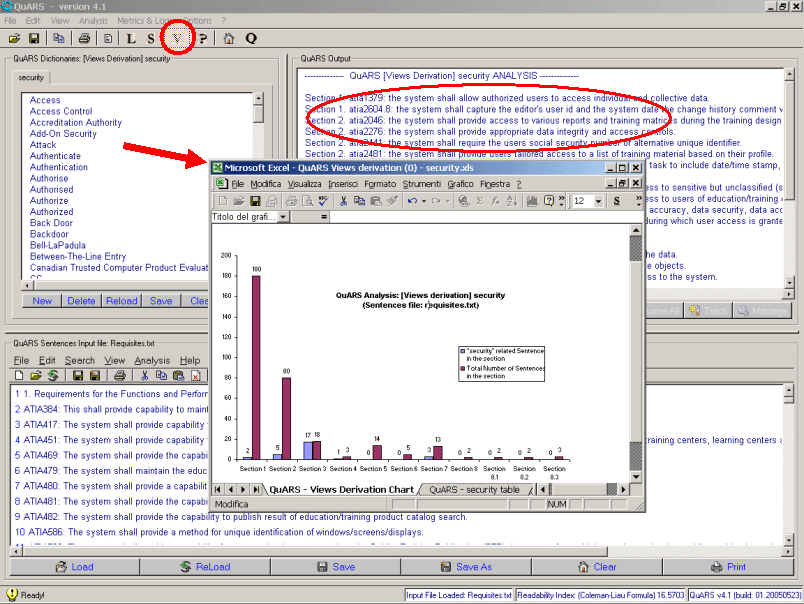Screen dimensions: 804x604
Task: Click sentence line 'ATIA586' in the input file
Action: [x=219, y=532]
